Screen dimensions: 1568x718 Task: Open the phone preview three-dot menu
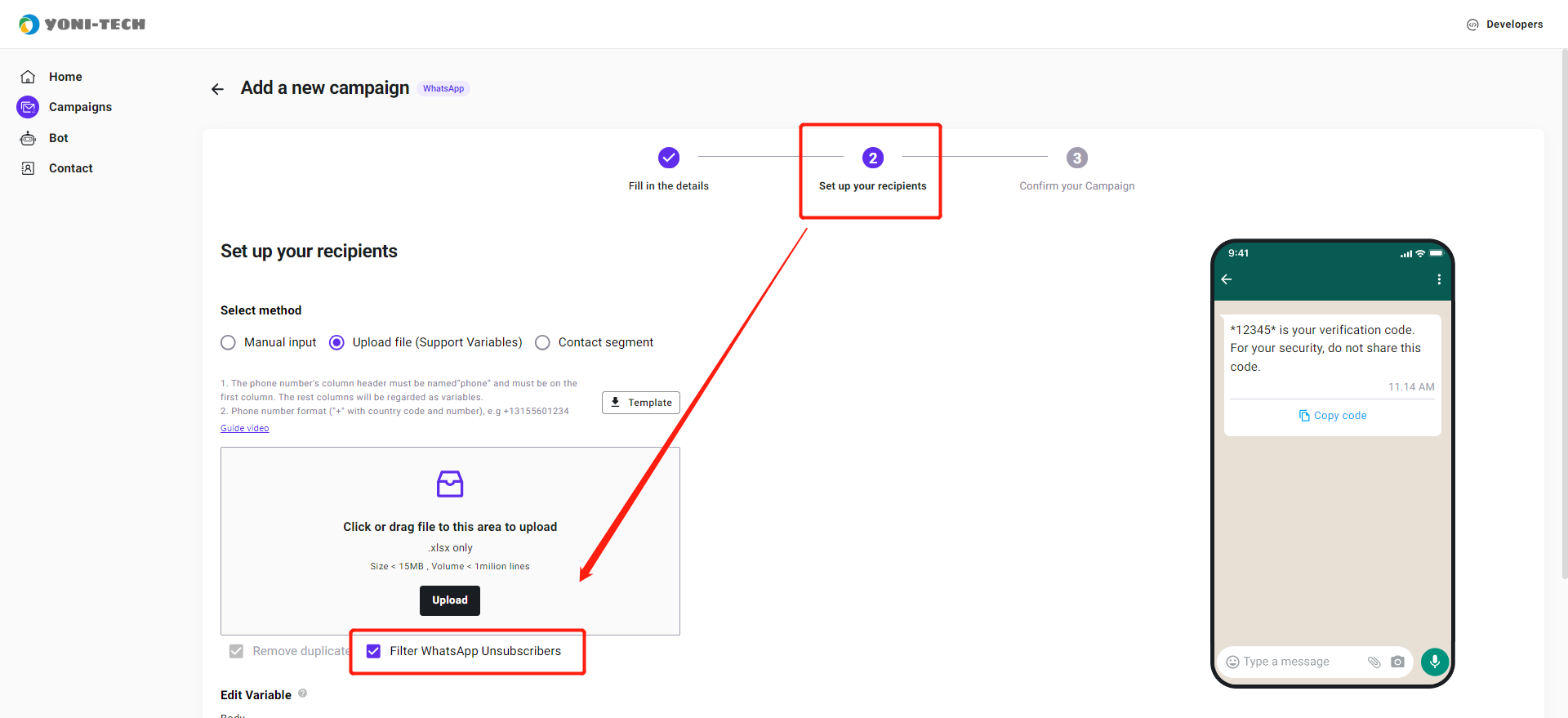click(1439, 279)
